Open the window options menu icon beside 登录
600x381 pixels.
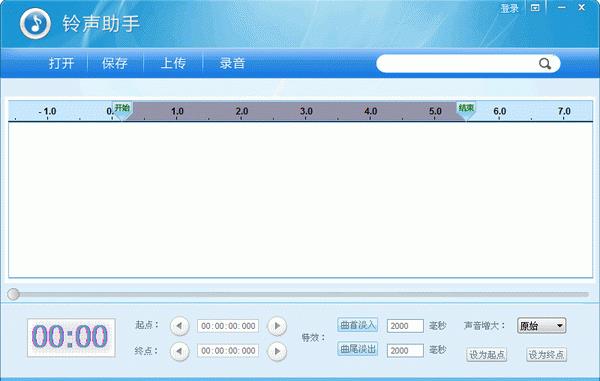point(535,8)
